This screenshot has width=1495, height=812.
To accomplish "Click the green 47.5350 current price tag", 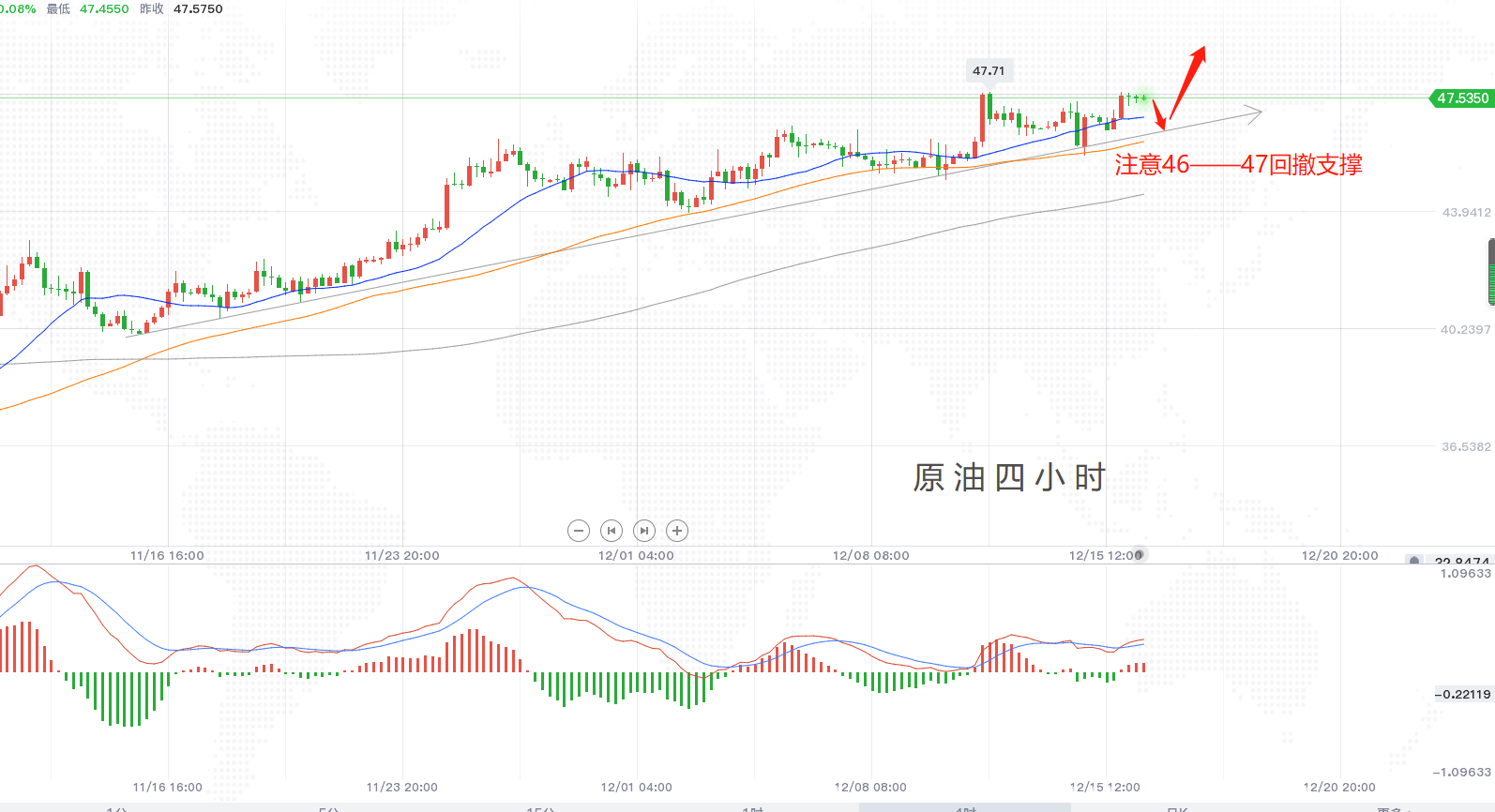I will tap(1460, 98).
